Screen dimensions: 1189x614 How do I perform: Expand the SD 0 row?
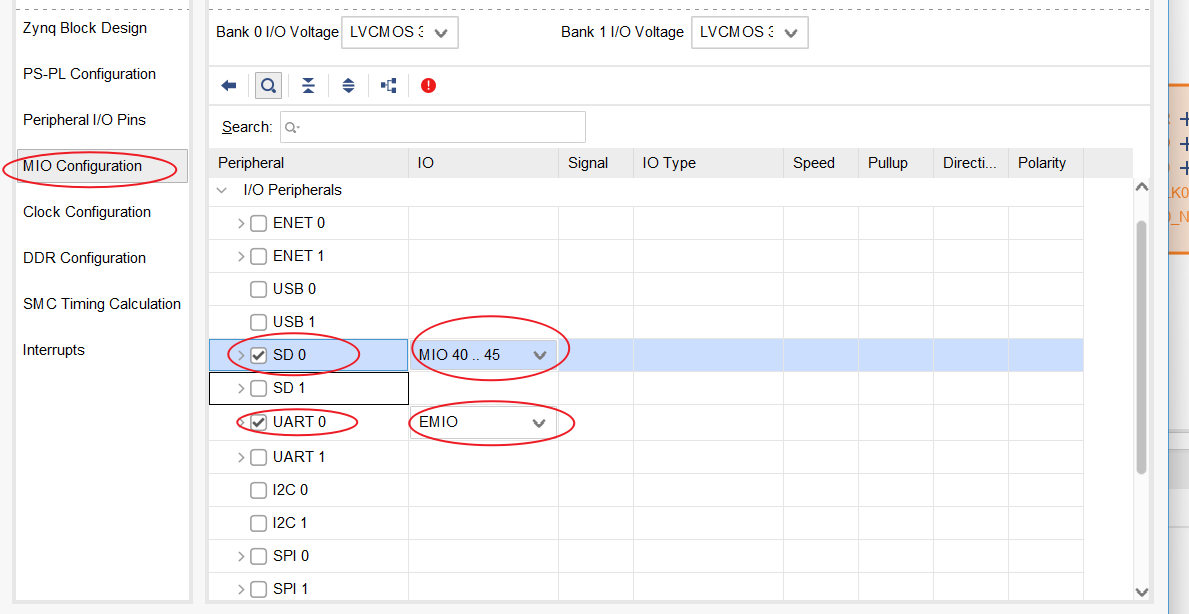241,356
